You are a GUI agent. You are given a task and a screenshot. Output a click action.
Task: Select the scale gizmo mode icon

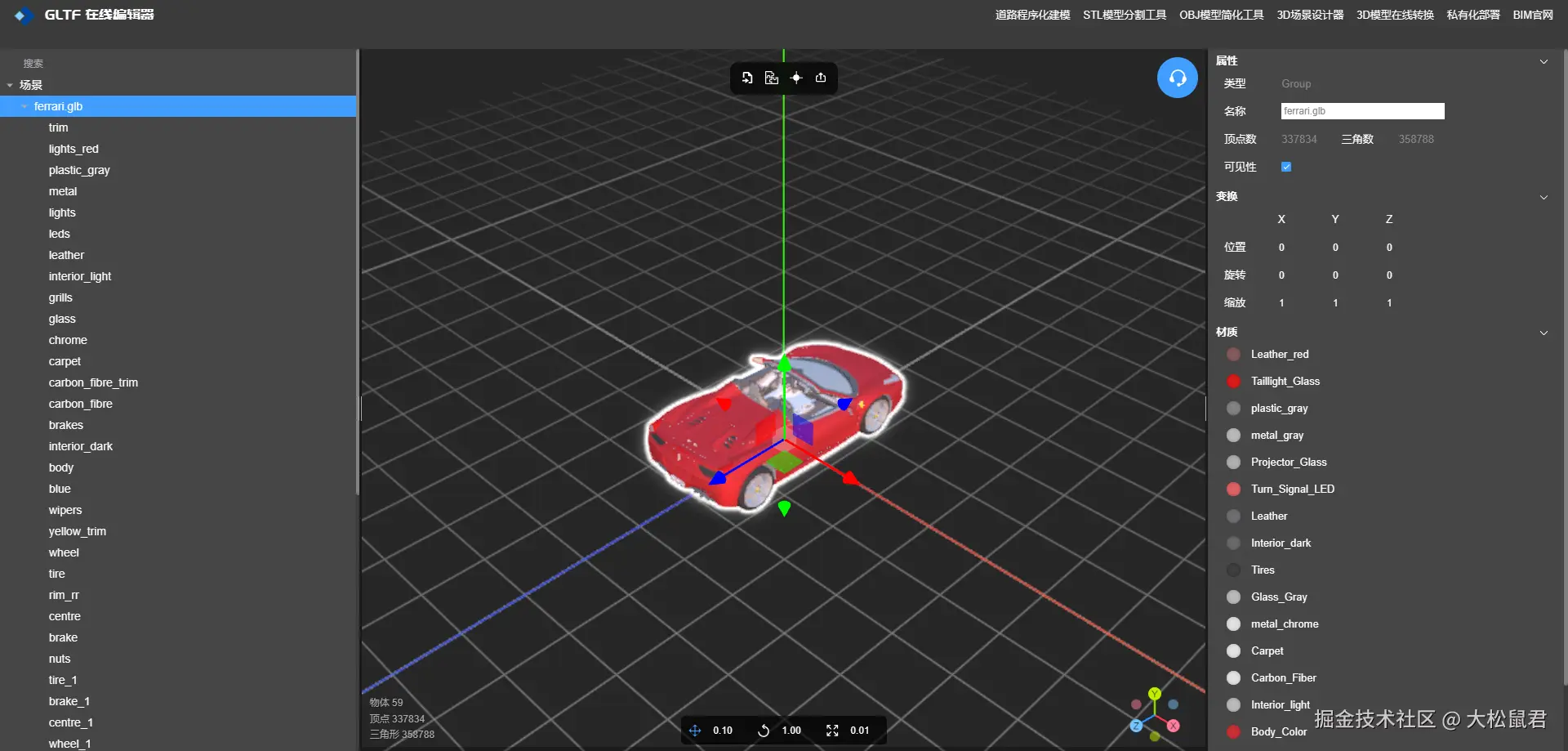[832, 731]
